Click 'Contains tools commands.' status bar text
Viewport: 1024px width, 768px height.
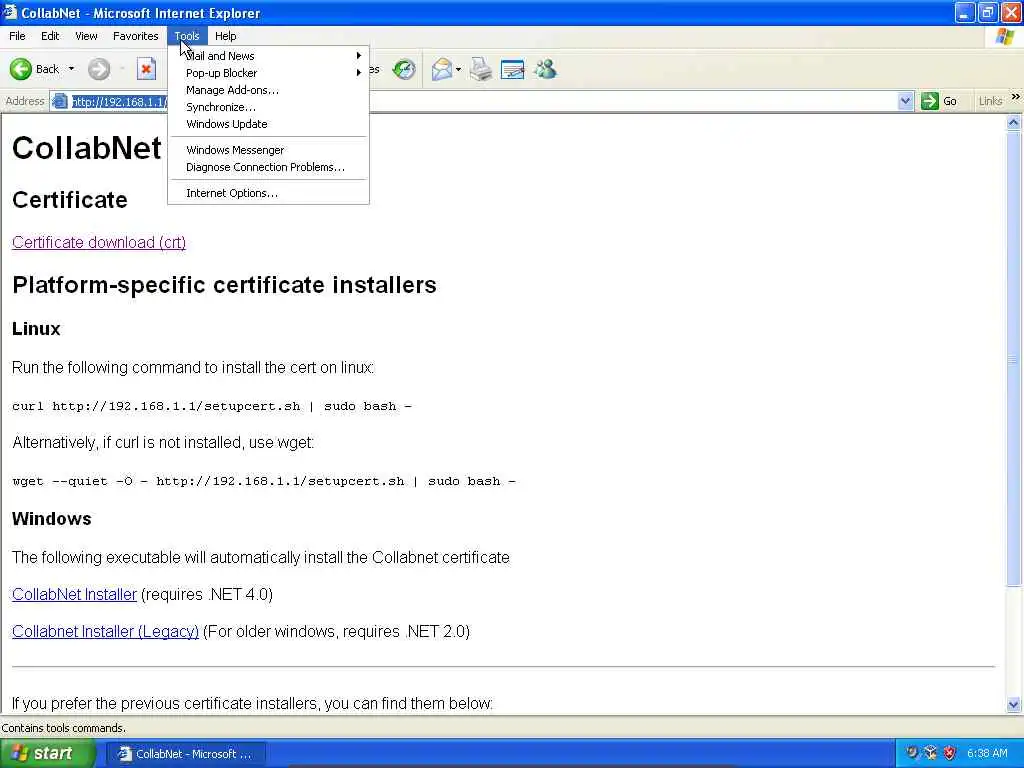pos(63,728)
